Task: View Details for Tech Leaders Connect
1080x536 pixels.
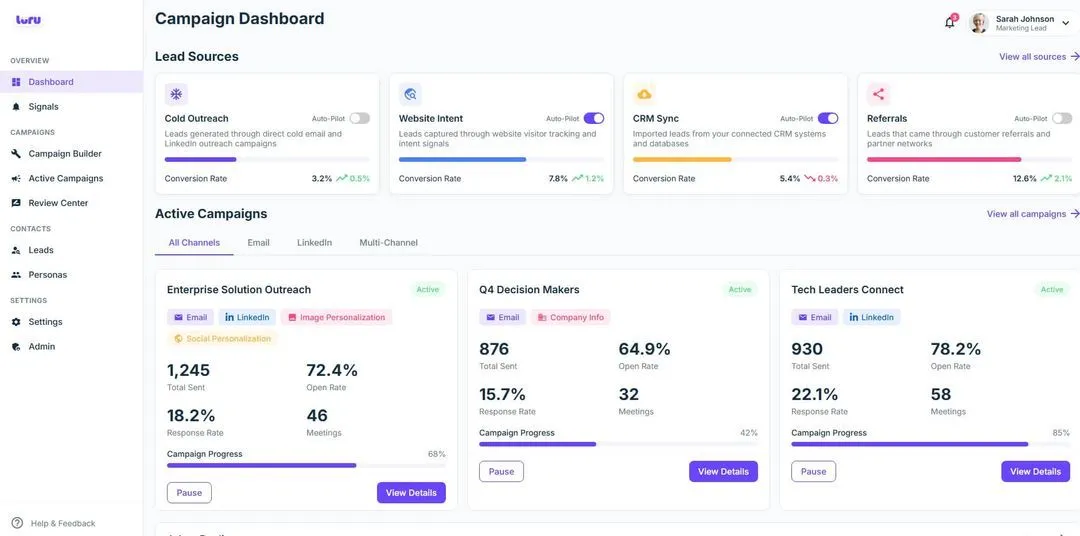Action: tap(1035, 471)
